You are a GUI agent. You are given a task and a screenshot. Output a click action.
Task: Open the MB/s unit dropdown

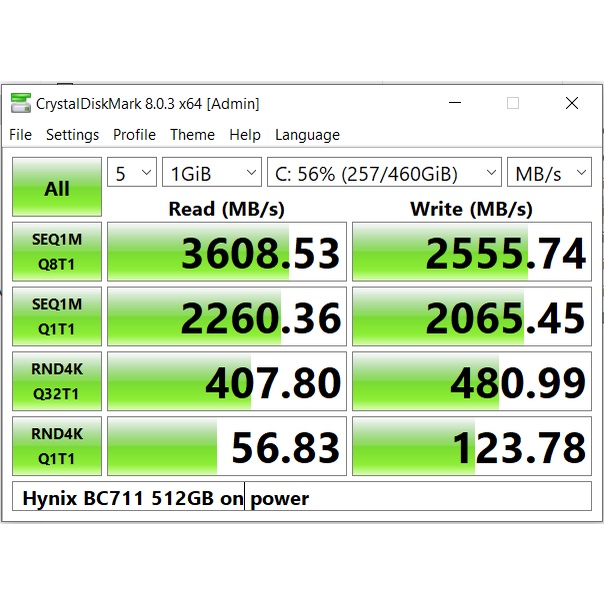[549, 173]
